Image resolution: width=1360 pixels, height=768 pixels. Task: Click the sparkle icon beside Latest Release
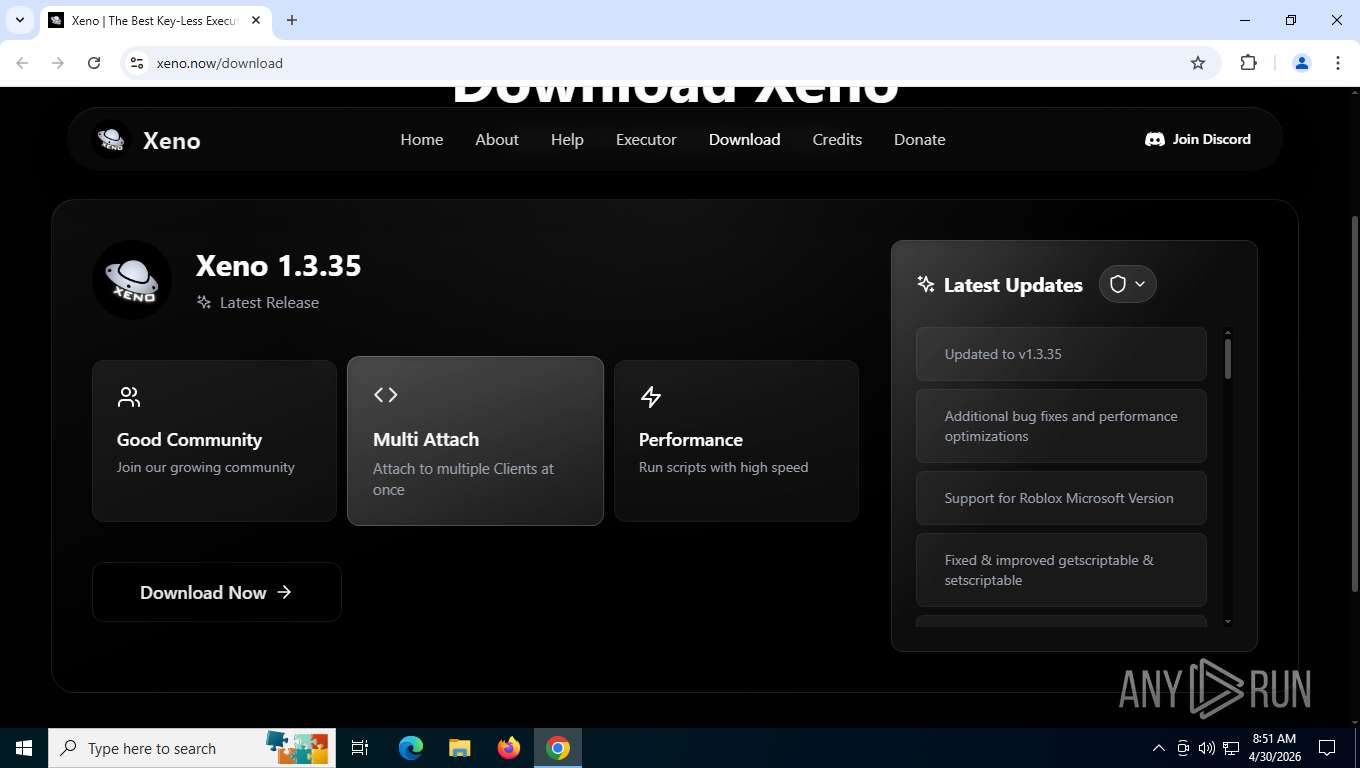coord(204,302)
